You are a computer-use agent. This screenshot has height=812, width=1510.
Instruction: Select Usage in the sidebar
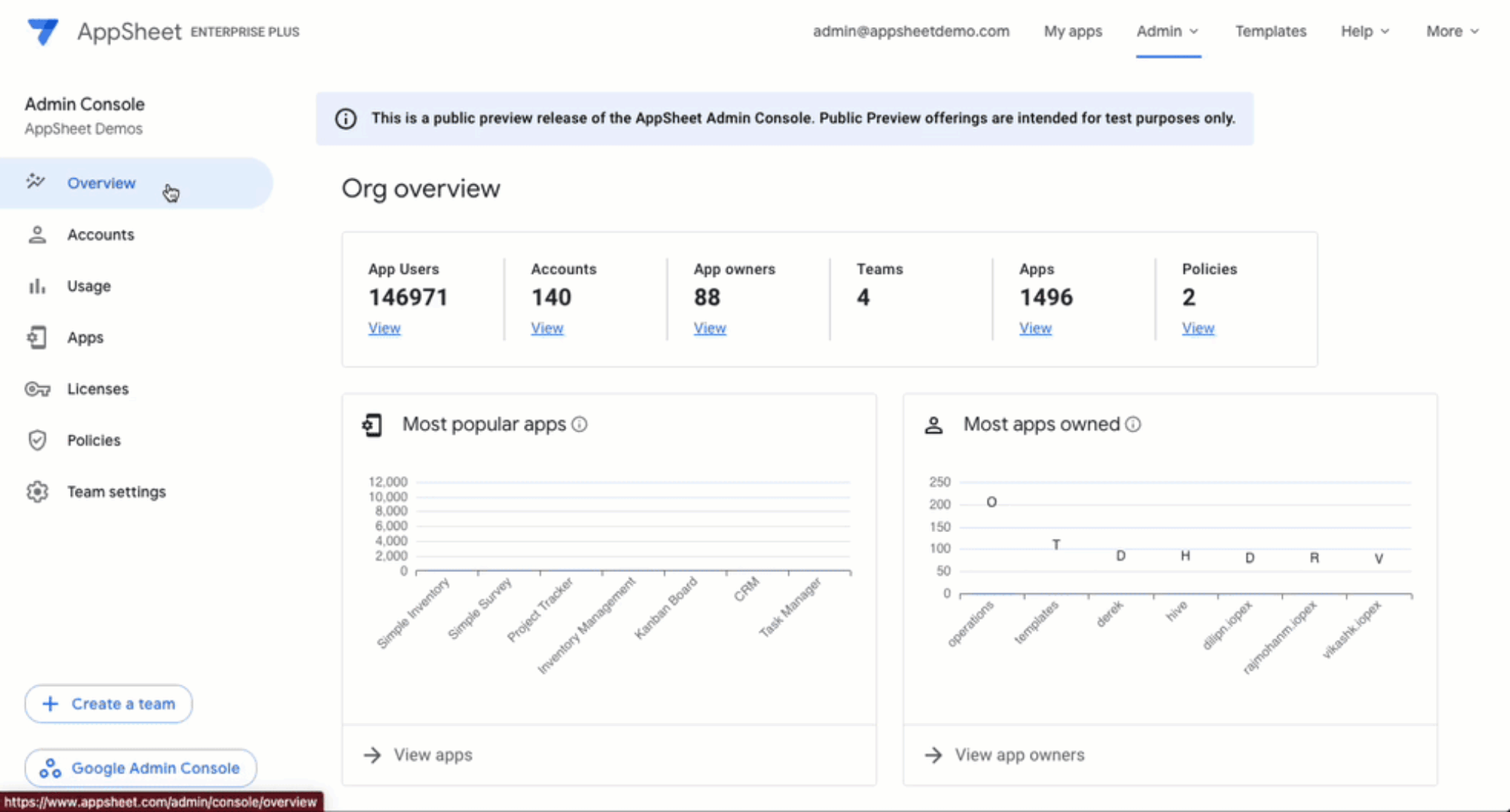[89, 286]
